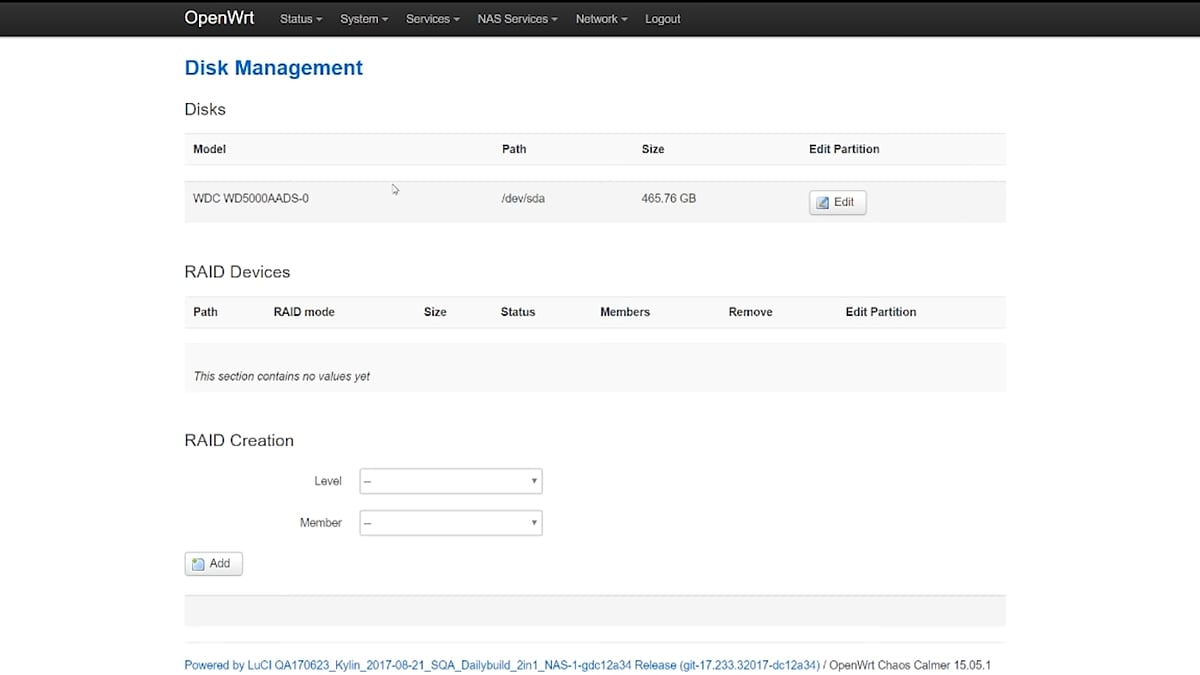Click the OpenWrt brand logo
This screenshot has width=1200, height=675.
(219, 18)
